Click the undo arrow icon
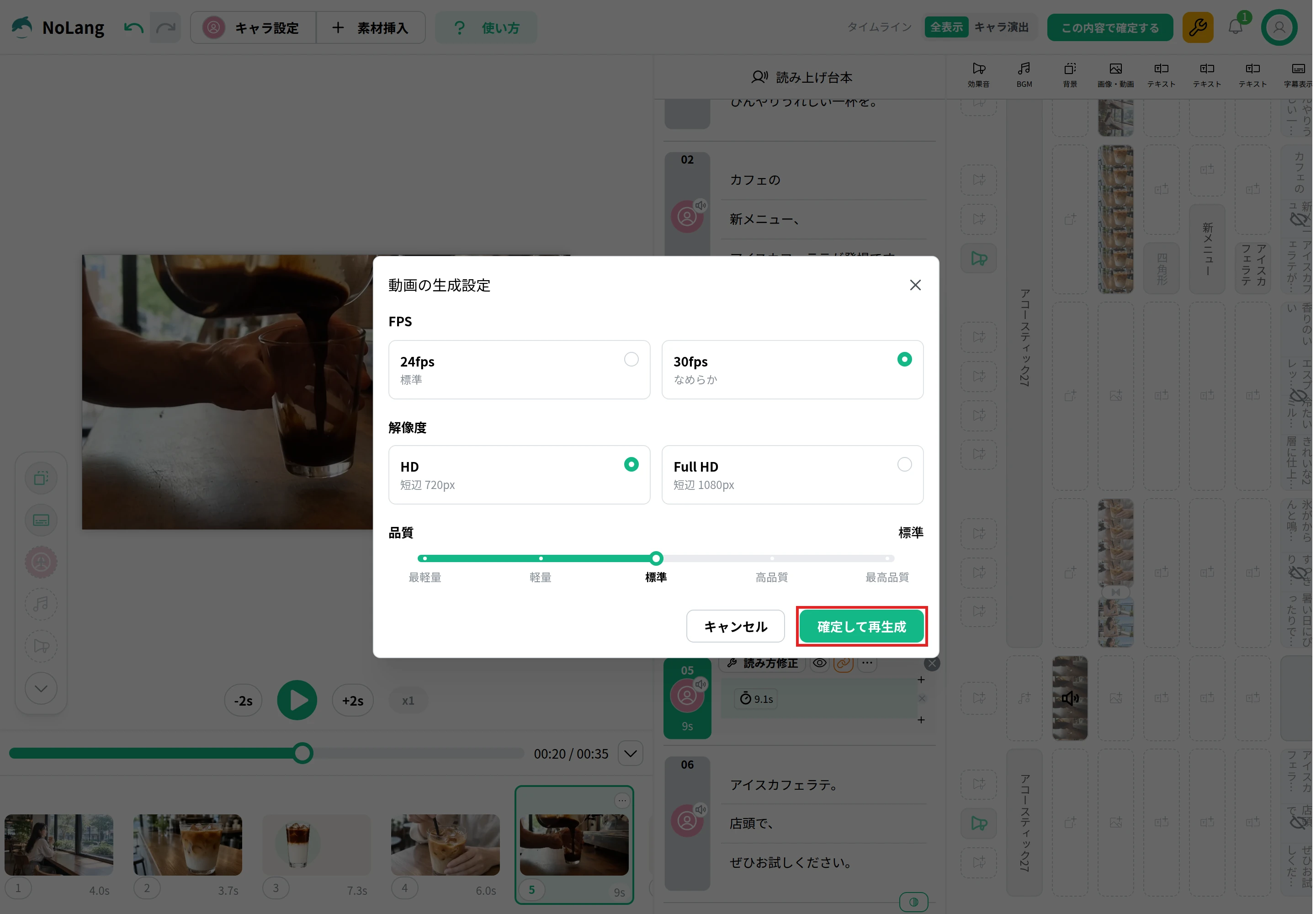 (133, 27)
